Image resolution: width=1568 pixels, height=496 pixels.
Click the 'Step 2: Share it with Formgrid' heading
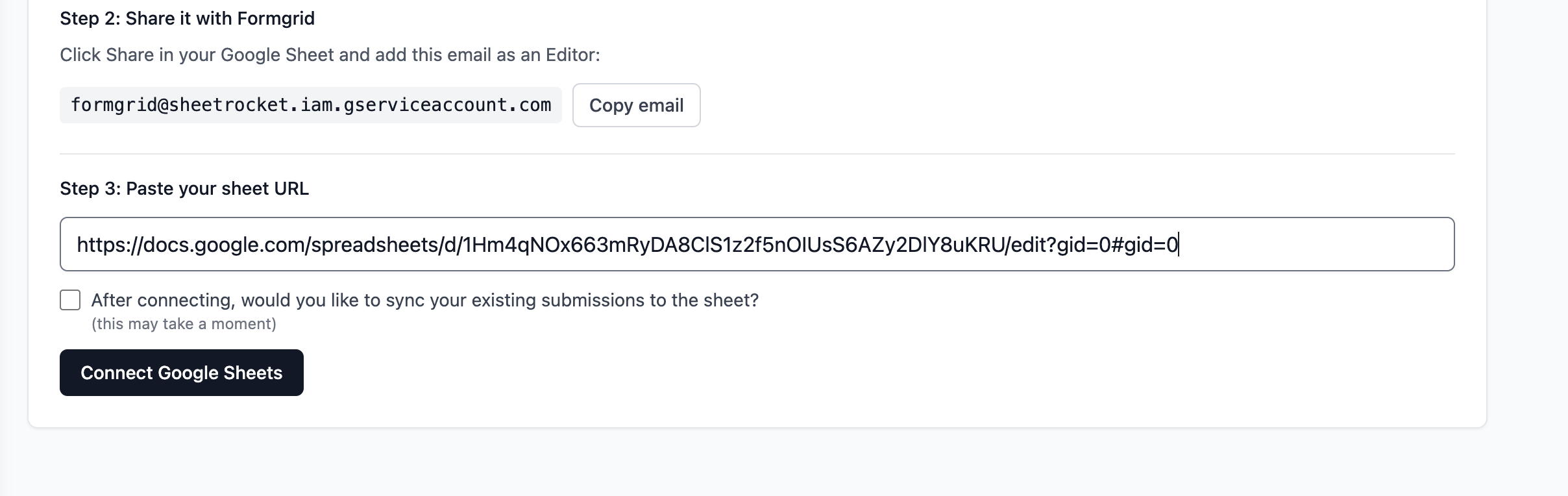(187, 18)
